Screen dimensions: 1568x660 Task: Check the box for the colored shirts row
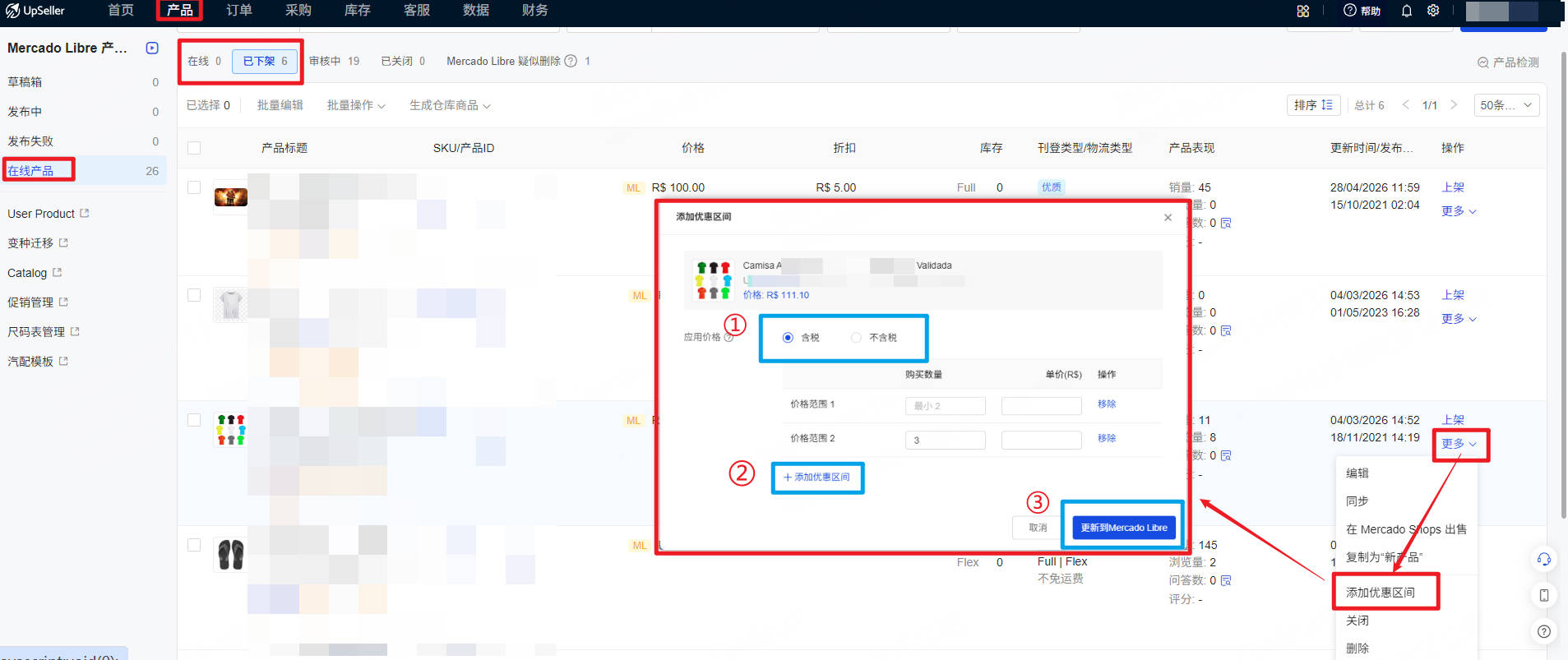click(x=194, y=420)
